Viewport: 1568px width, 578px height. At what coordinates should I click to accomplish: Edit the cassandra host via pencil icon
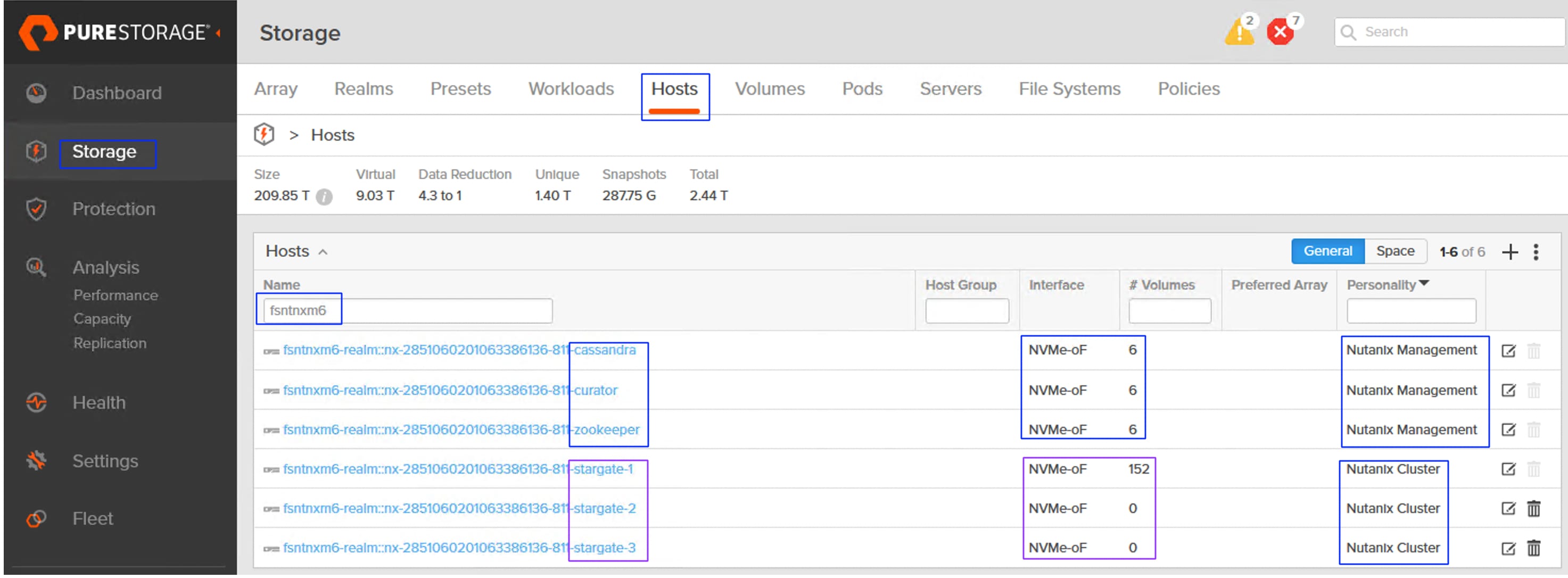coord(1509,350)
